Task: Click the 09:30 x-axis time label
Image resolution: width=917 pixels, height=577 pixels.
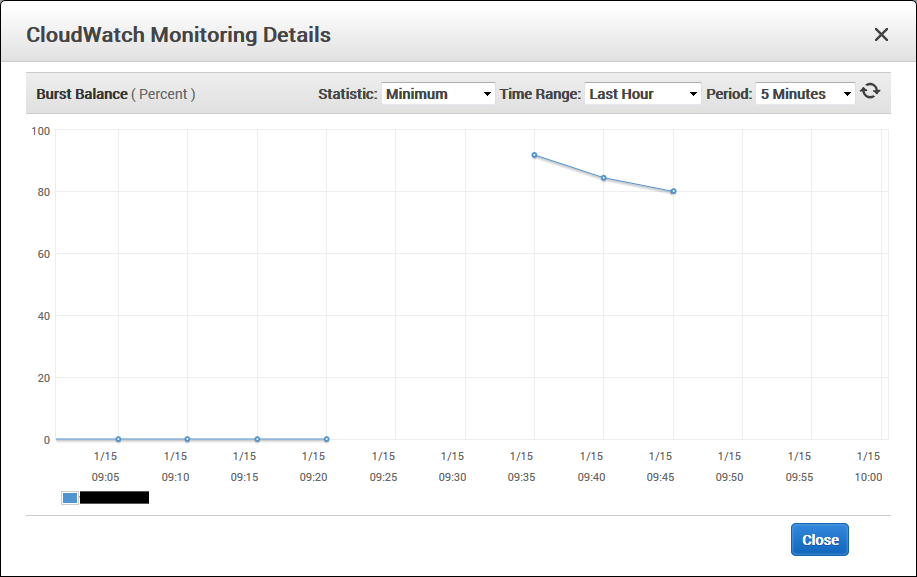Action: [x=452, y=477]
